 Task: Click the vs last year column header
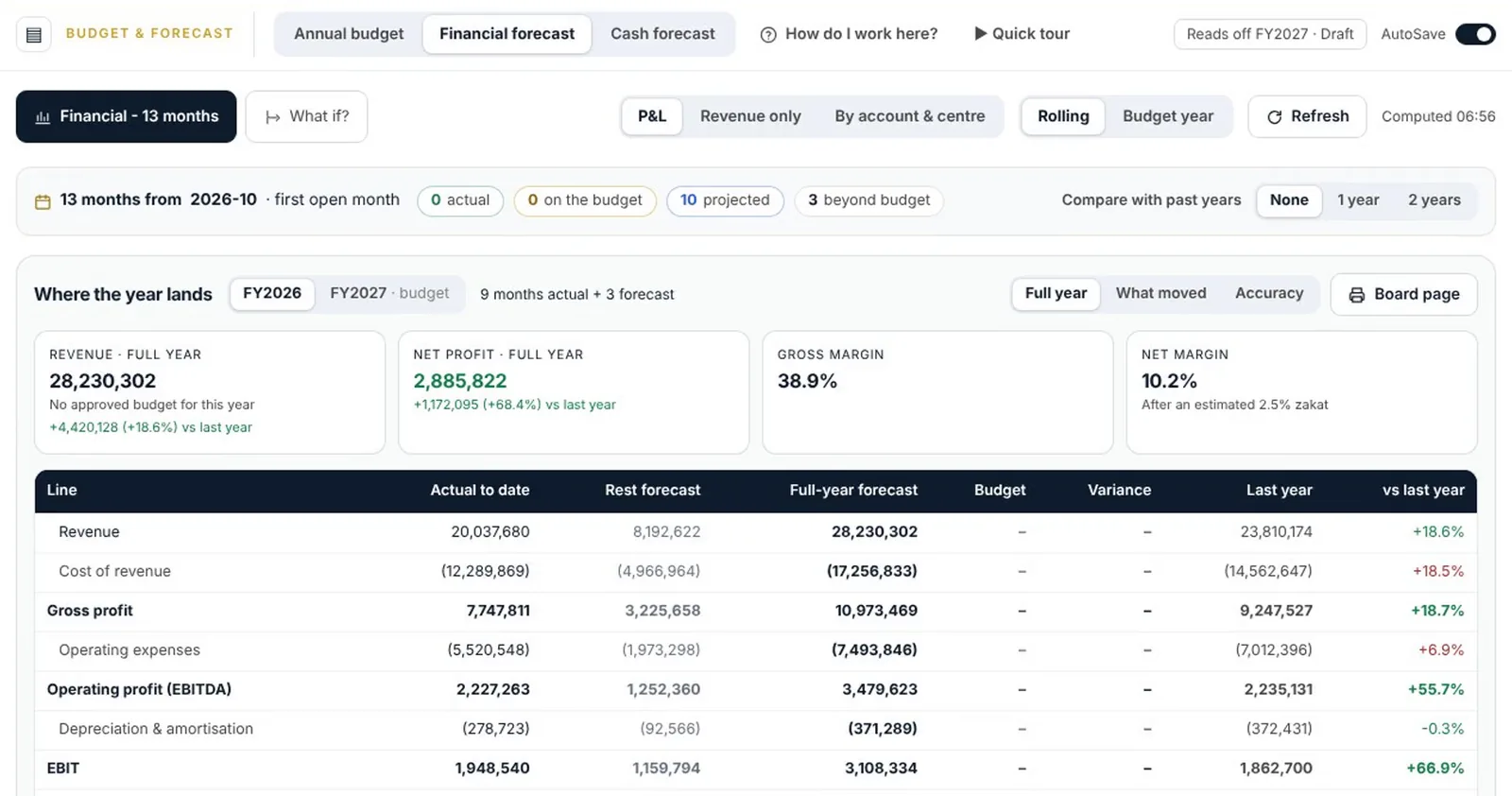point(1423,491)
